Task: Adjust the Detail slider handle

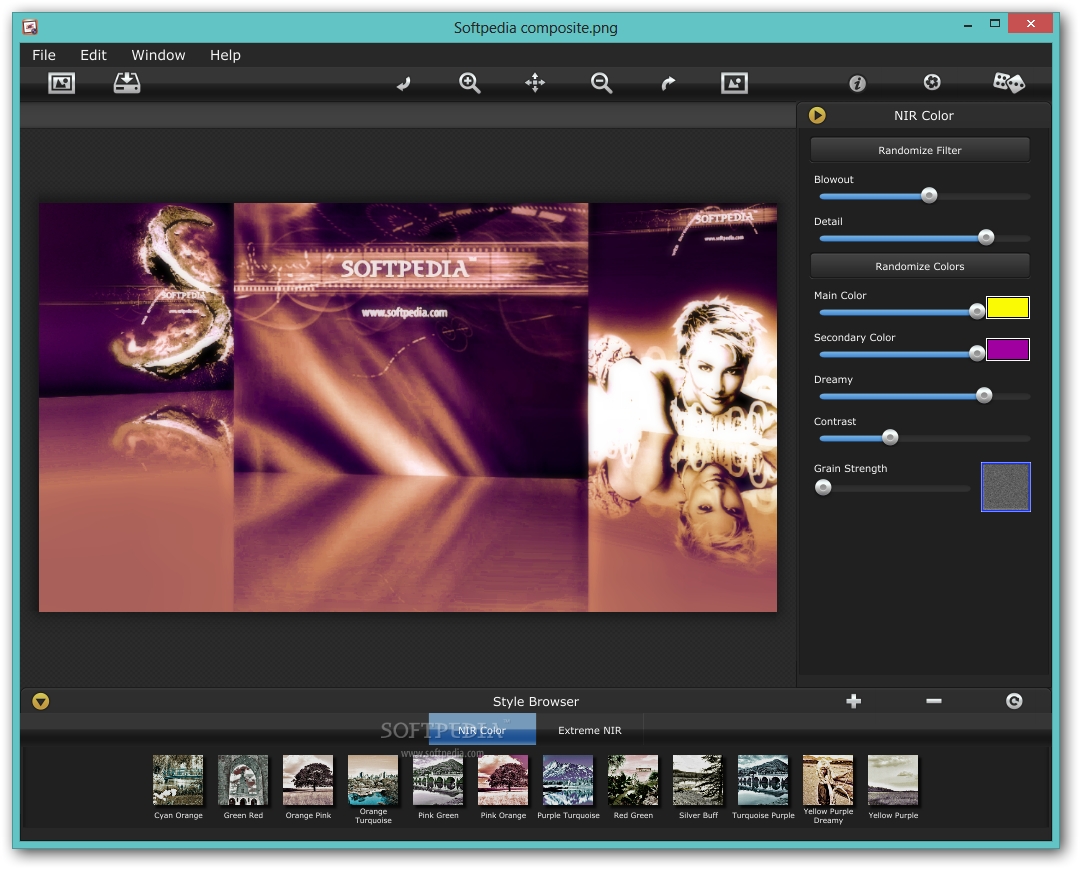Action: [986, 238]
